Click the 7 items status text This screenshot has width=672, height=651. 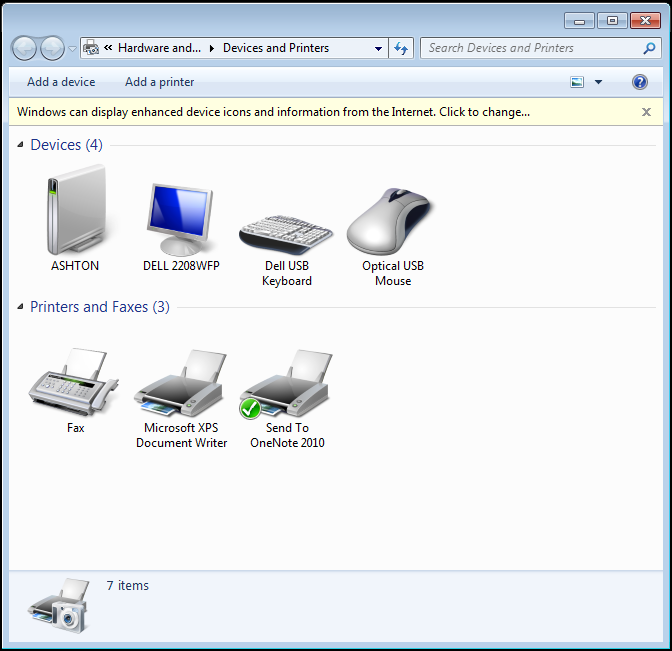[x=127, y=585]
